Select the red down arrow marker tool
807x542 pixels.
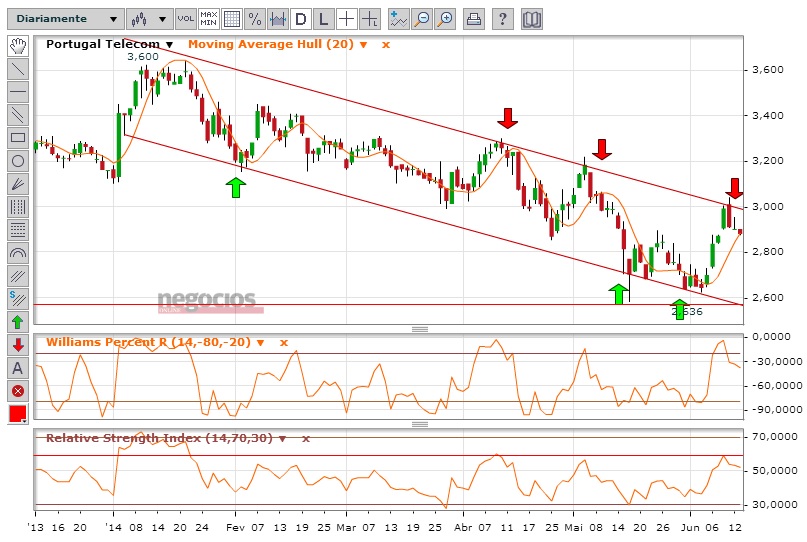[x=18, y=345]
